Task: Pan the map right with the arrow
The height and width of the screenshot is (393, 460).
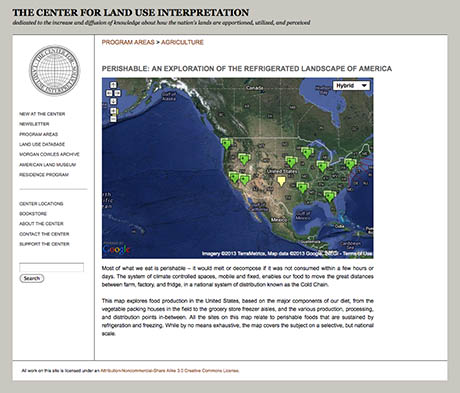Action: click(x=117, y=93)
